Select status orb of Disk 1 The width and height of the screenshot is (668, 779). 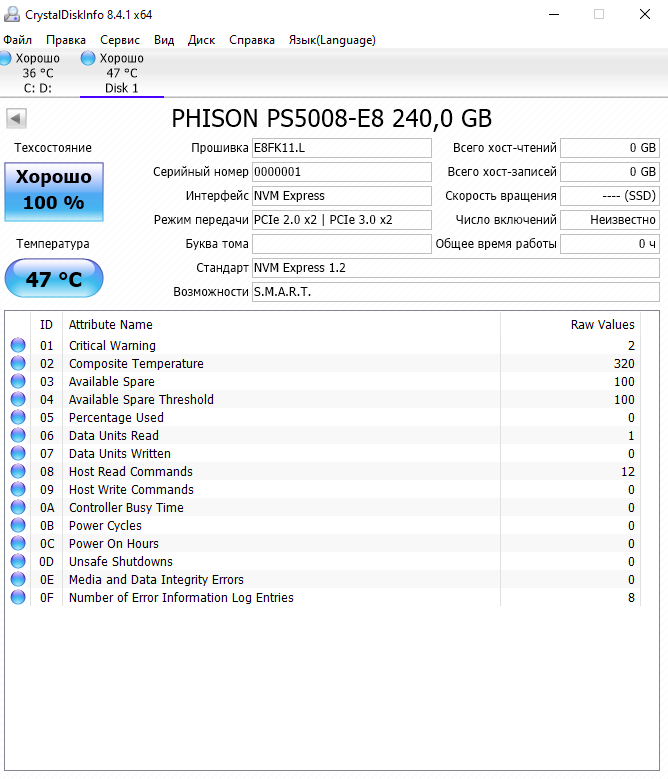[88, 58]
